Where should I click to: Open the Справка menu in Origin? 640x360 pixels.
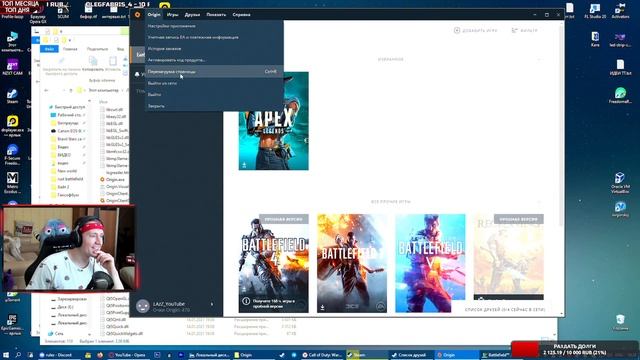(x=241, y=15)
